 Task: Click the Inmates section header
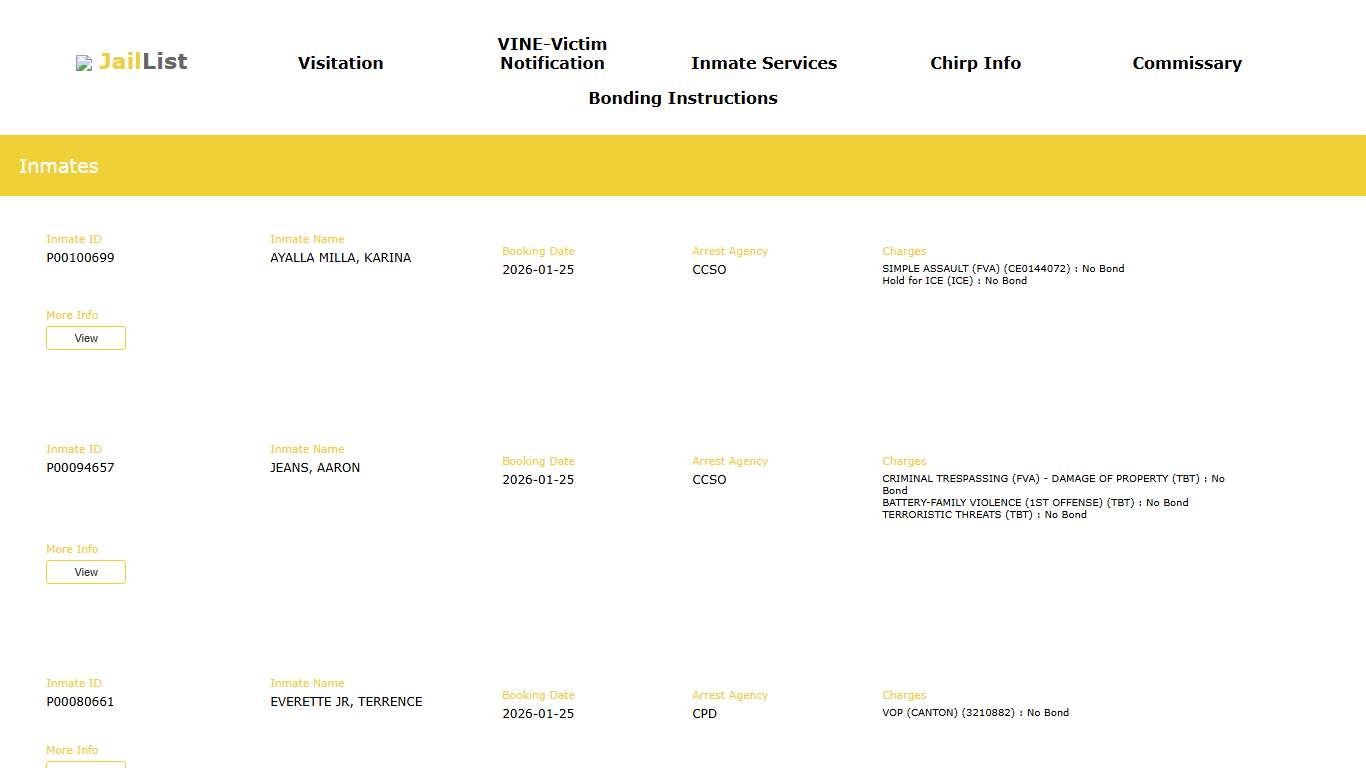pyautogui.click(x=58, y=166)
